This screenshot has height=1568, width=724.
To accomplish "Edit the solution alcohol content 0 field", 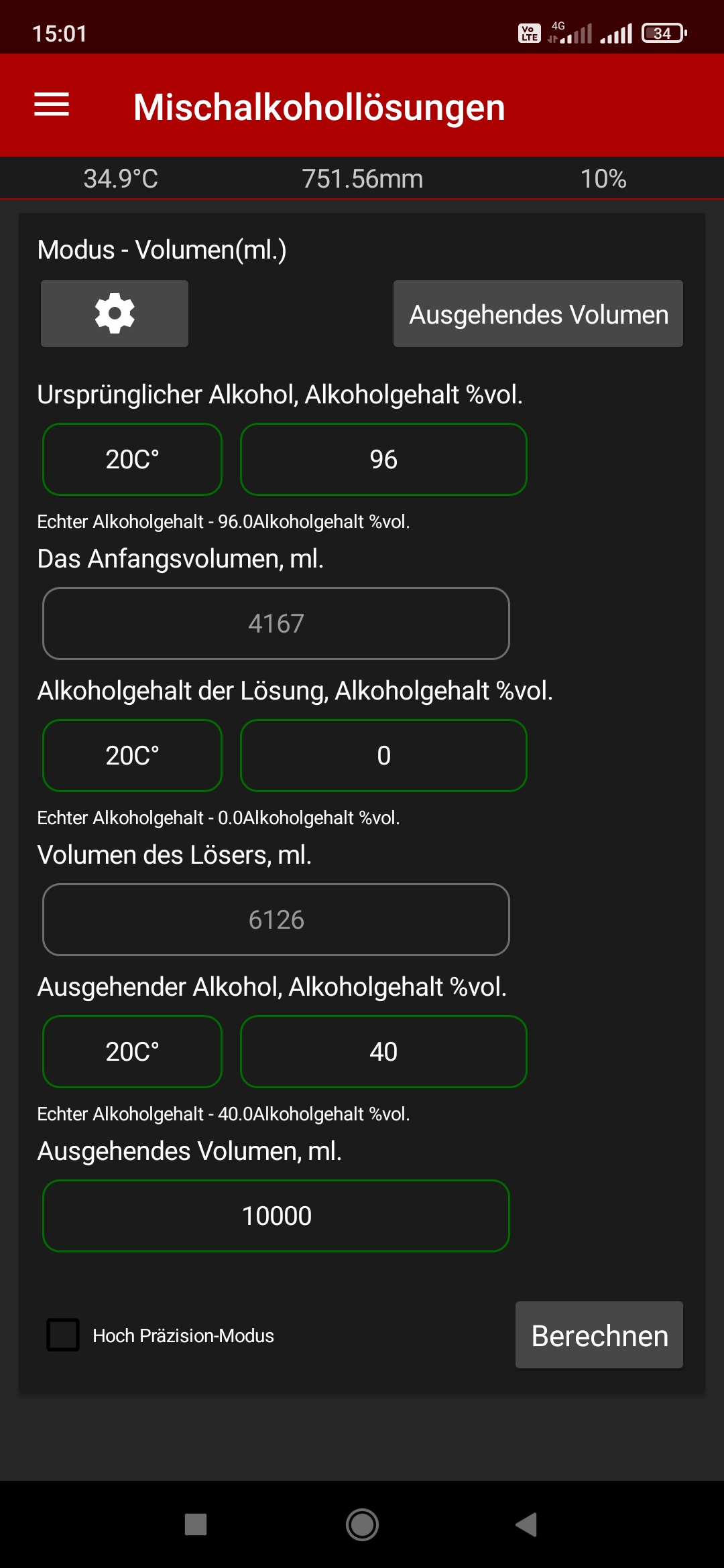I will pyautogui.click(x=383, y=756).
